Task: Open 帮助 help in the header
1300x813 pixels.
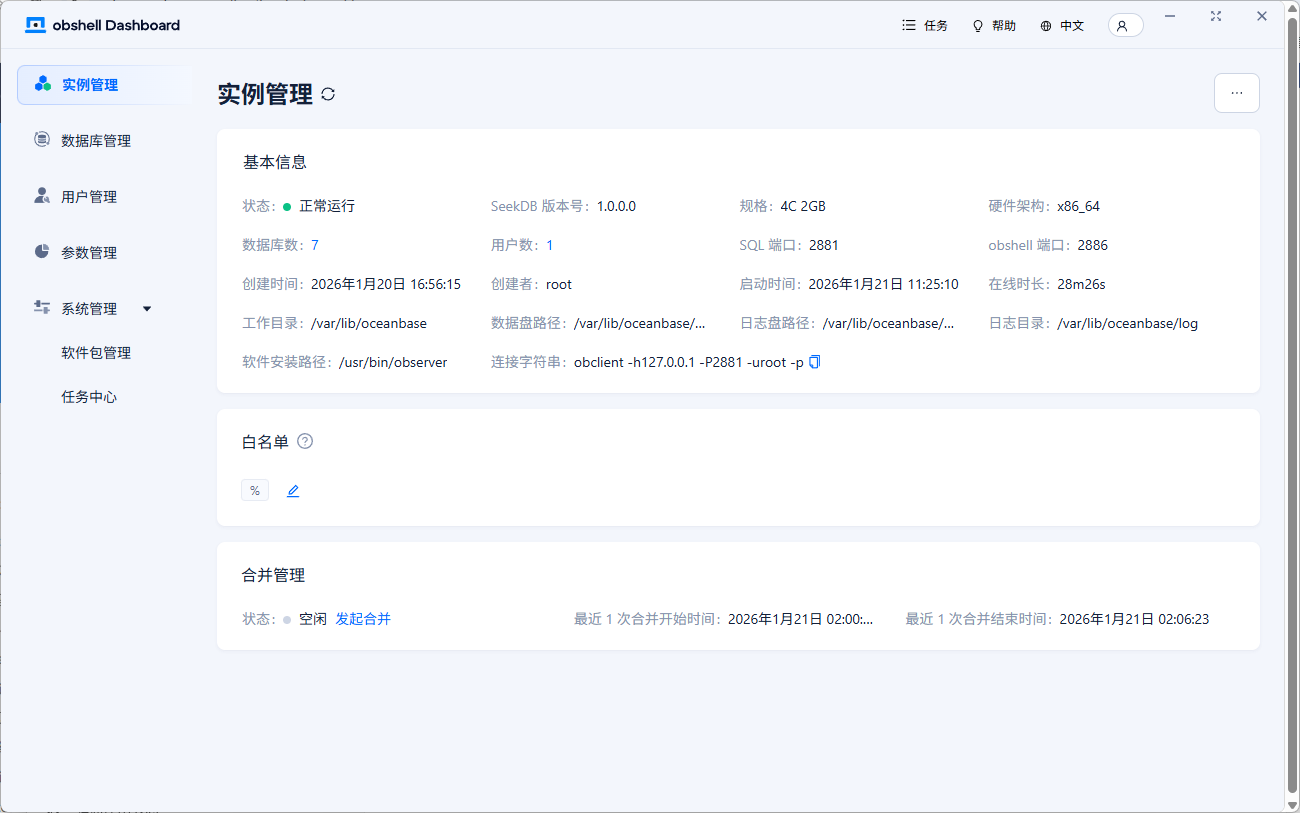Action: (993, 26)
